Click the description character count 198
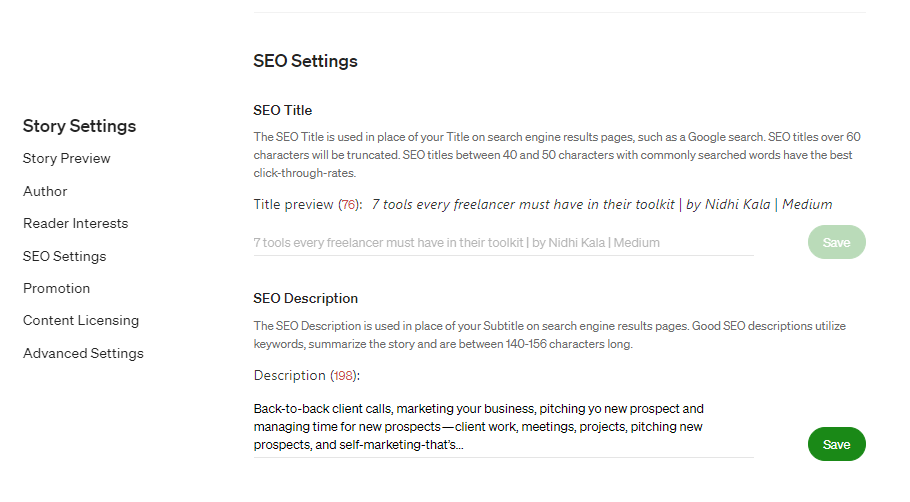910x502 pixels. [x=343, y=376]
